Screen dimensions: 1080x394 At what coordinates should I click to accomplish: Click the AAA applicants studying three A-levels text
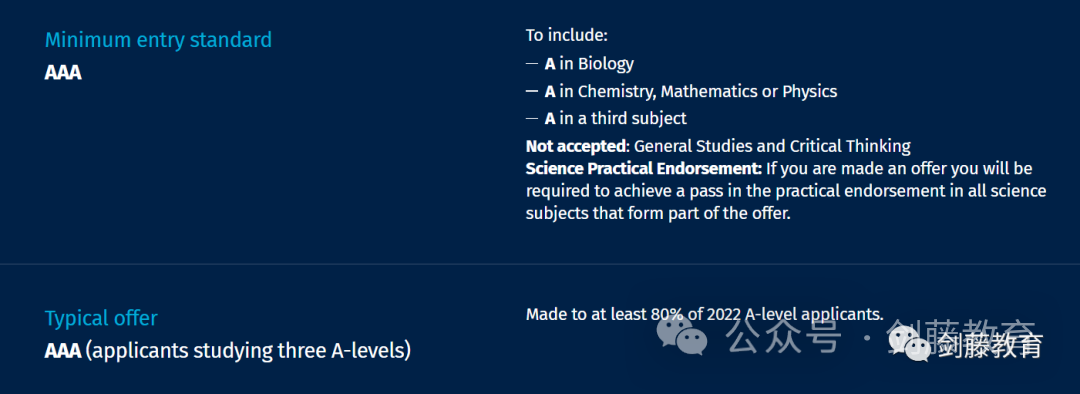coord(228,351)
